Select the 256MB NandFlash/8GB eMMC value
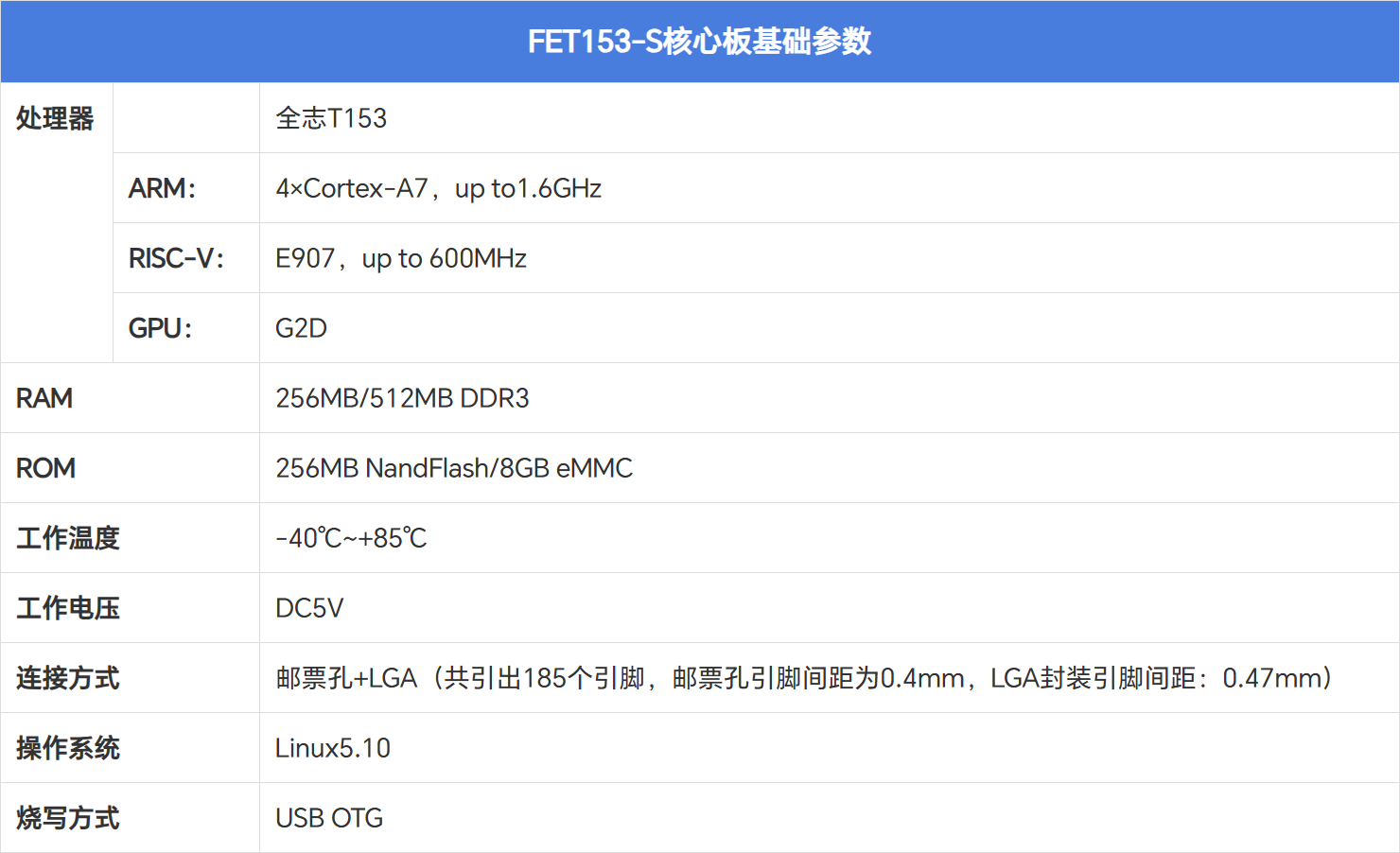 (454, 468)
